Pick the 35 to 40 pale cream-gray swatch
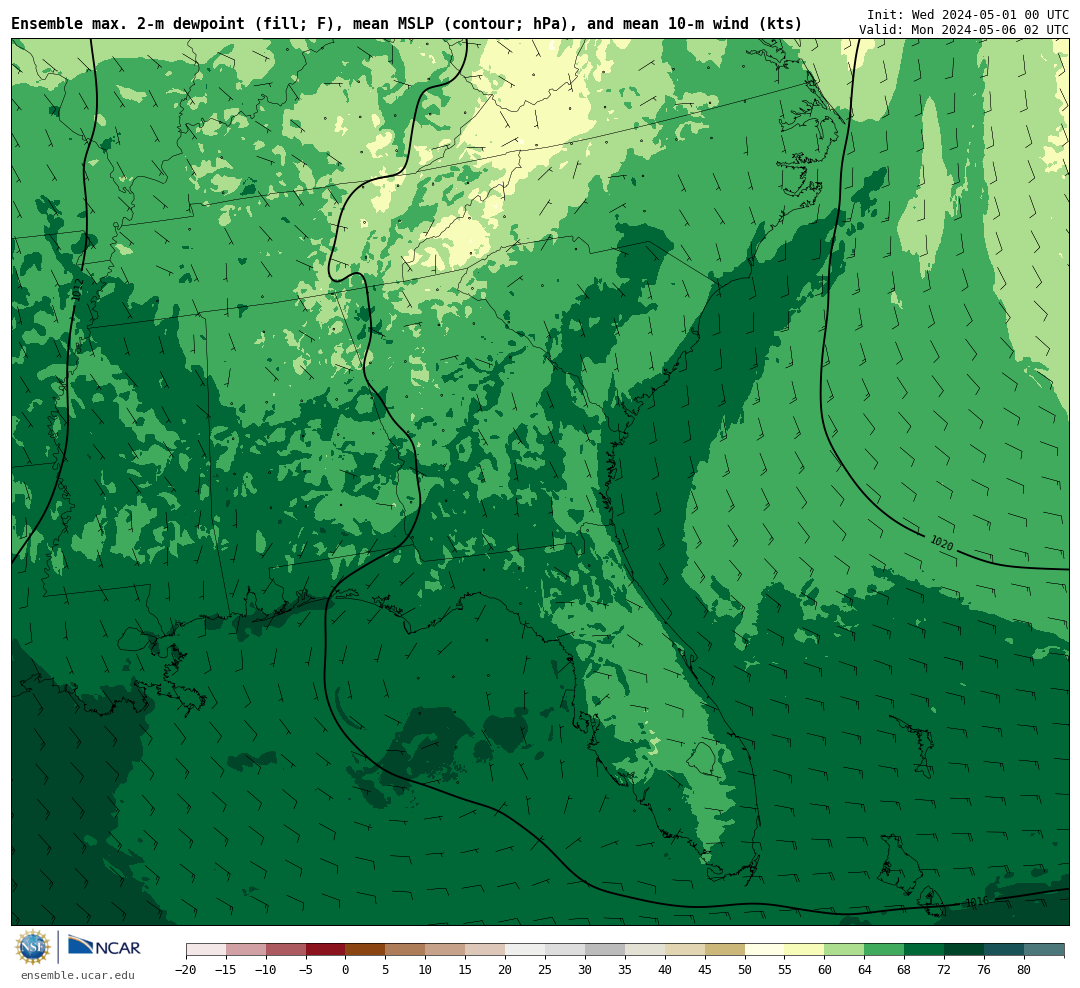1080x988 pixels. coord(645,950)
